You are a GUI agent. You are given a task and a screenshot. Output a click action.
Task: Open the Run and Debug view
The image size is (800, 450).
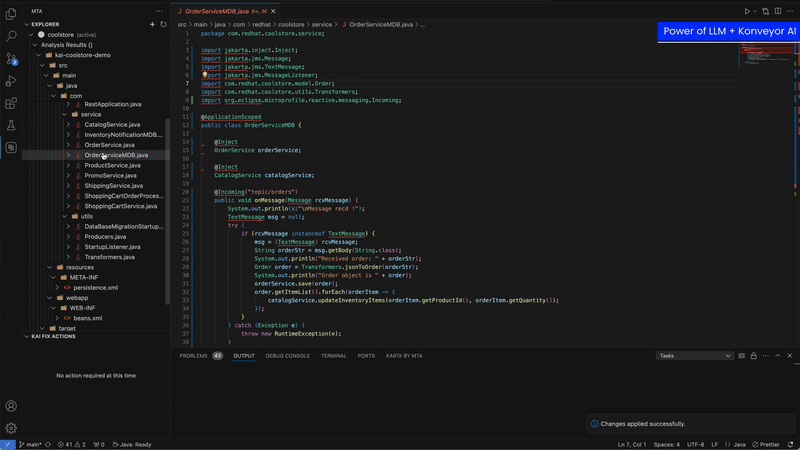pyautogui.click(x=11, y=80)
